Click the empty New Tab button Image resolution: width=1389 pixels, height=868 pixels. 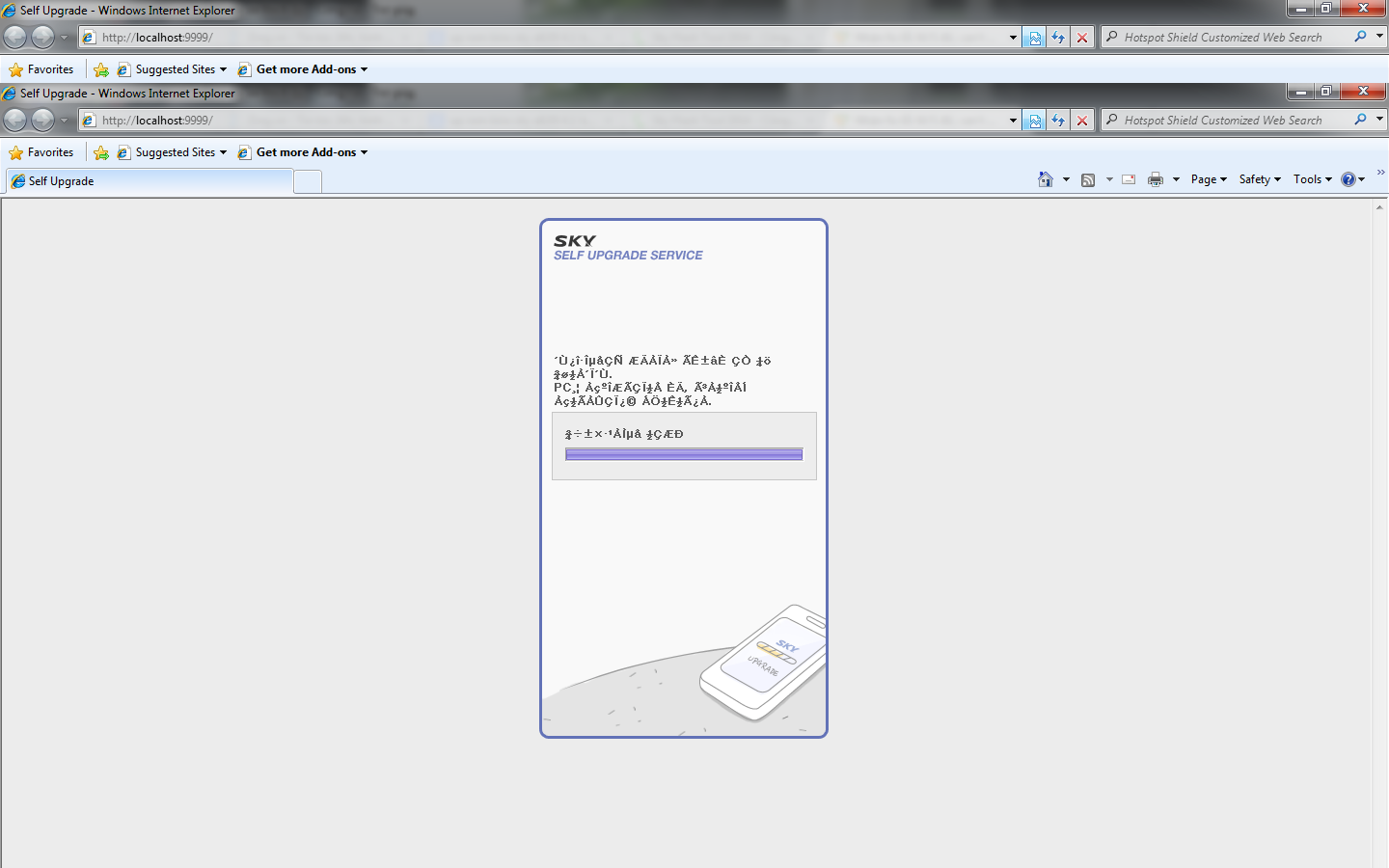point(308,181)
